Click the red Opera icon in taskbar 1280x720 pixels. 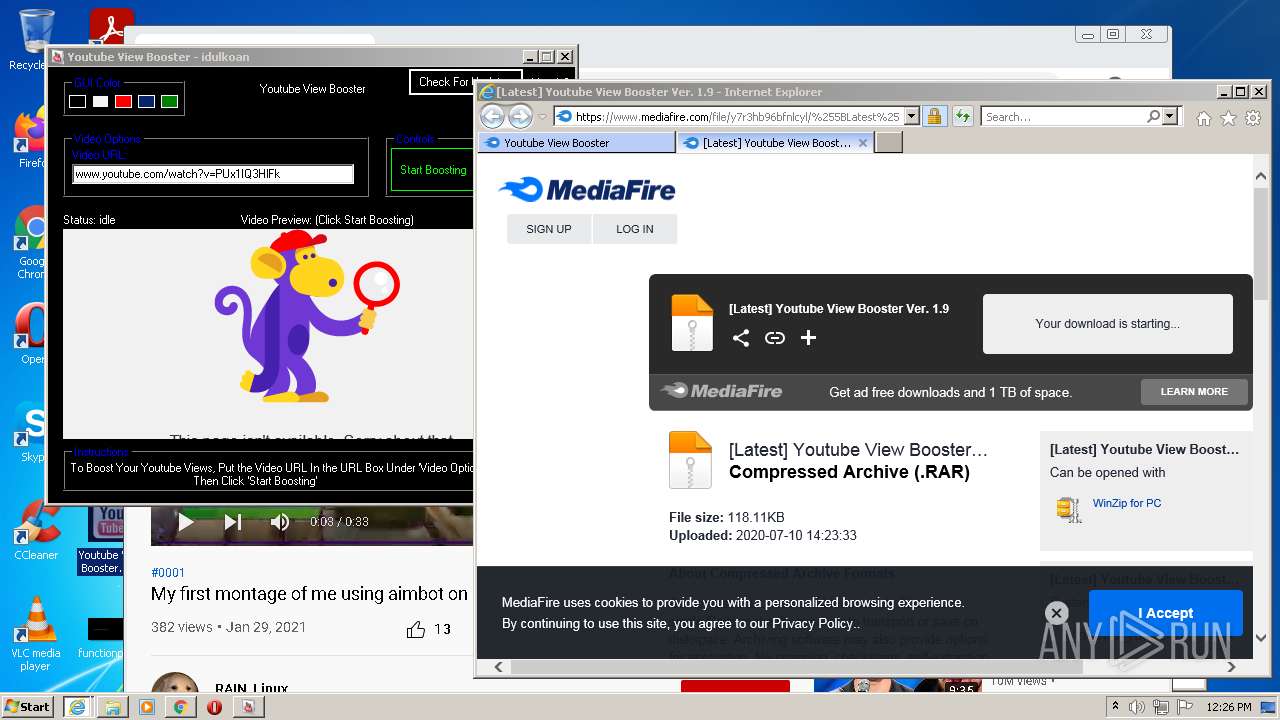[x=214, y=707]
